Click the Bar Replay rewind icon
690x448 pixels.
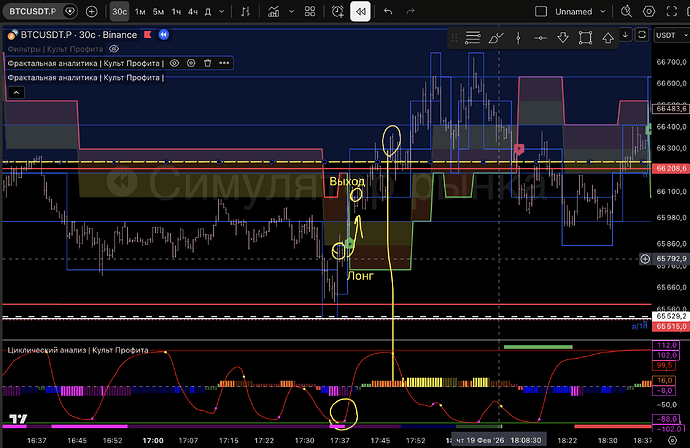coord(360,12)
